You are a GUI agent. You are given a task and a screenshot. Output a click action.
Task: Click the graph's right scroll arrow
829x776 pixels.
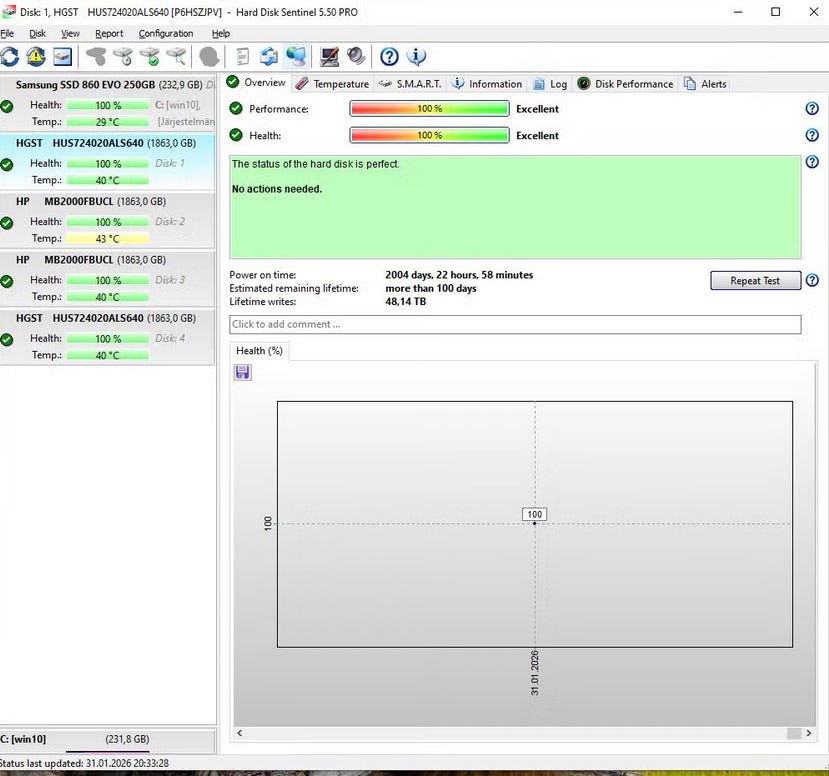tap(807, 733)
